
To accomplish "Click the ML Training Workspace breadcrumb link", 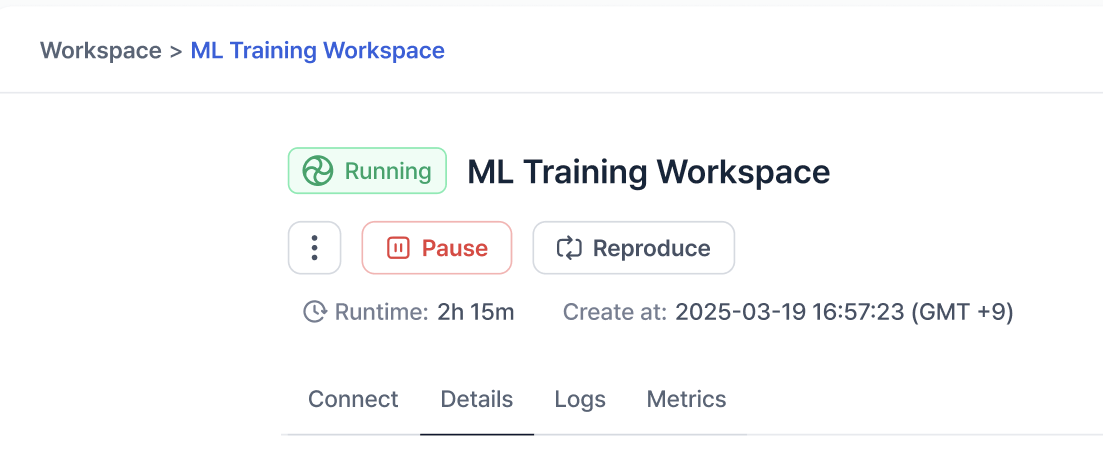I will 317,51.
